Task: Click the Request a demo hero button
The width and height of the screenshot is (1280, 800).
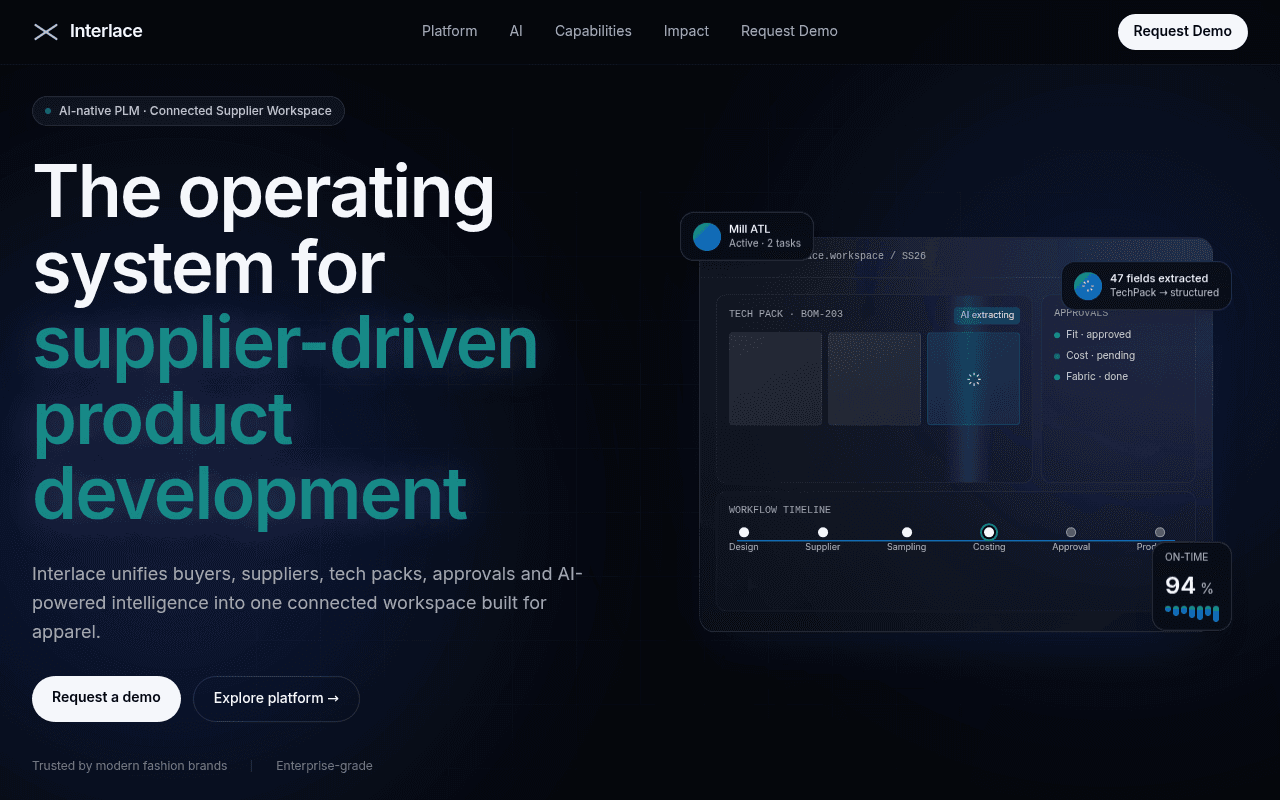Action: point(106,699)
